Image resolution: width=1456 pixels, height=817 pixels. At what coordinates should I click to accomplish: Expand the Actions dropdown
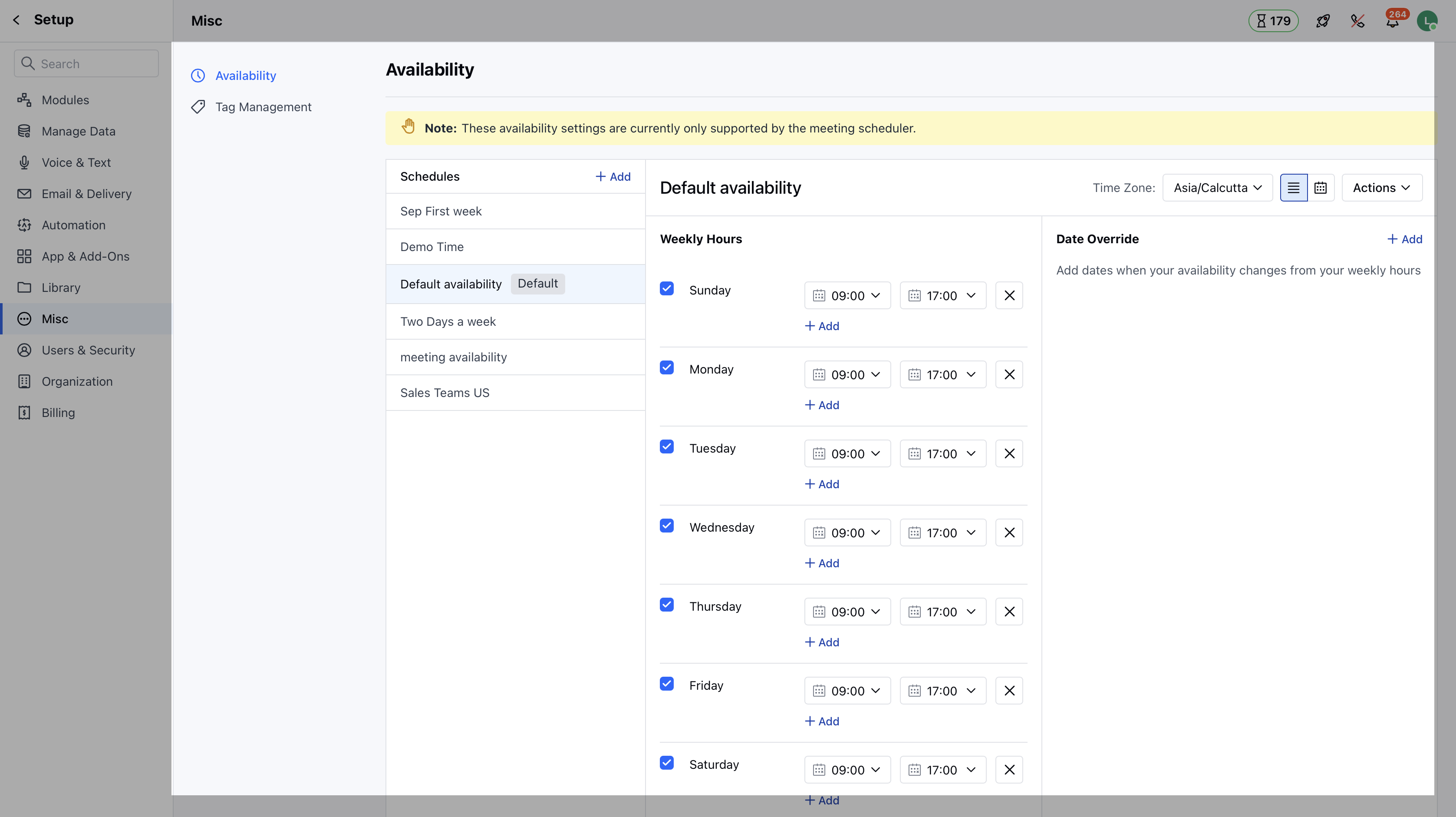click(1381, 188)
